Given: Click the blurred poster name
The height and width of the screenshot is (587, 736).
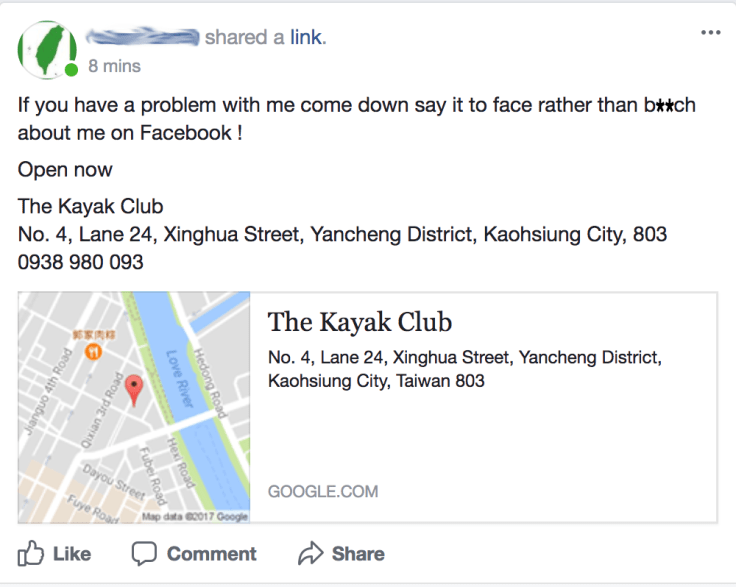Looking at the screenshot, I should click(x=143, y=38).
